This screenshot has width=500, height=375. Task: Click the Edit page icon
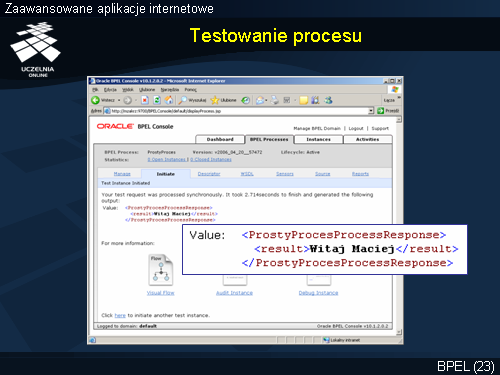tap(287, 100)
